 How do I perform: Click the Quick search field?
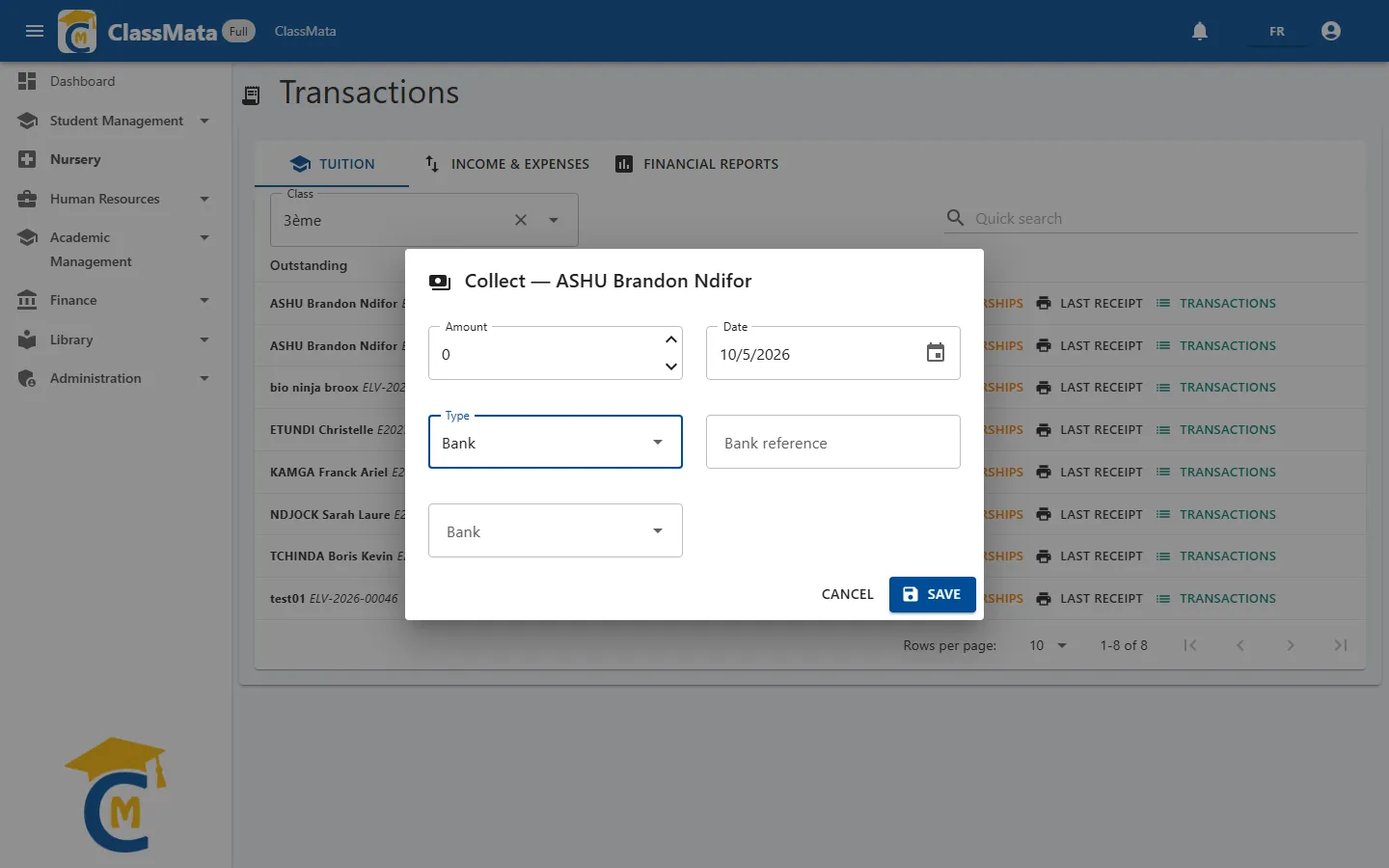coord(1152,219)
